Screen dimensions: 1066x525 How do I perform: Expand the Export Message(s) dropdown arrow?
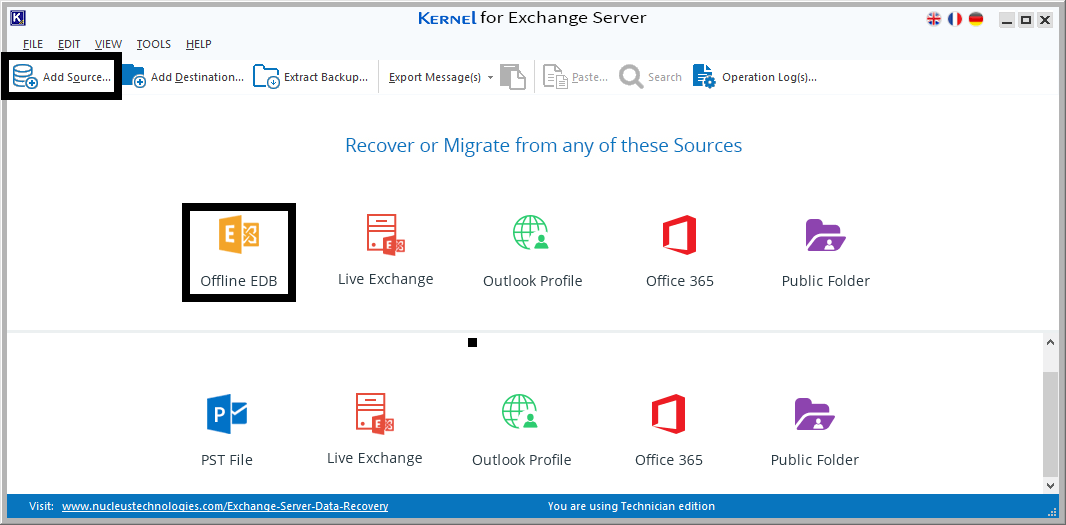490,78
